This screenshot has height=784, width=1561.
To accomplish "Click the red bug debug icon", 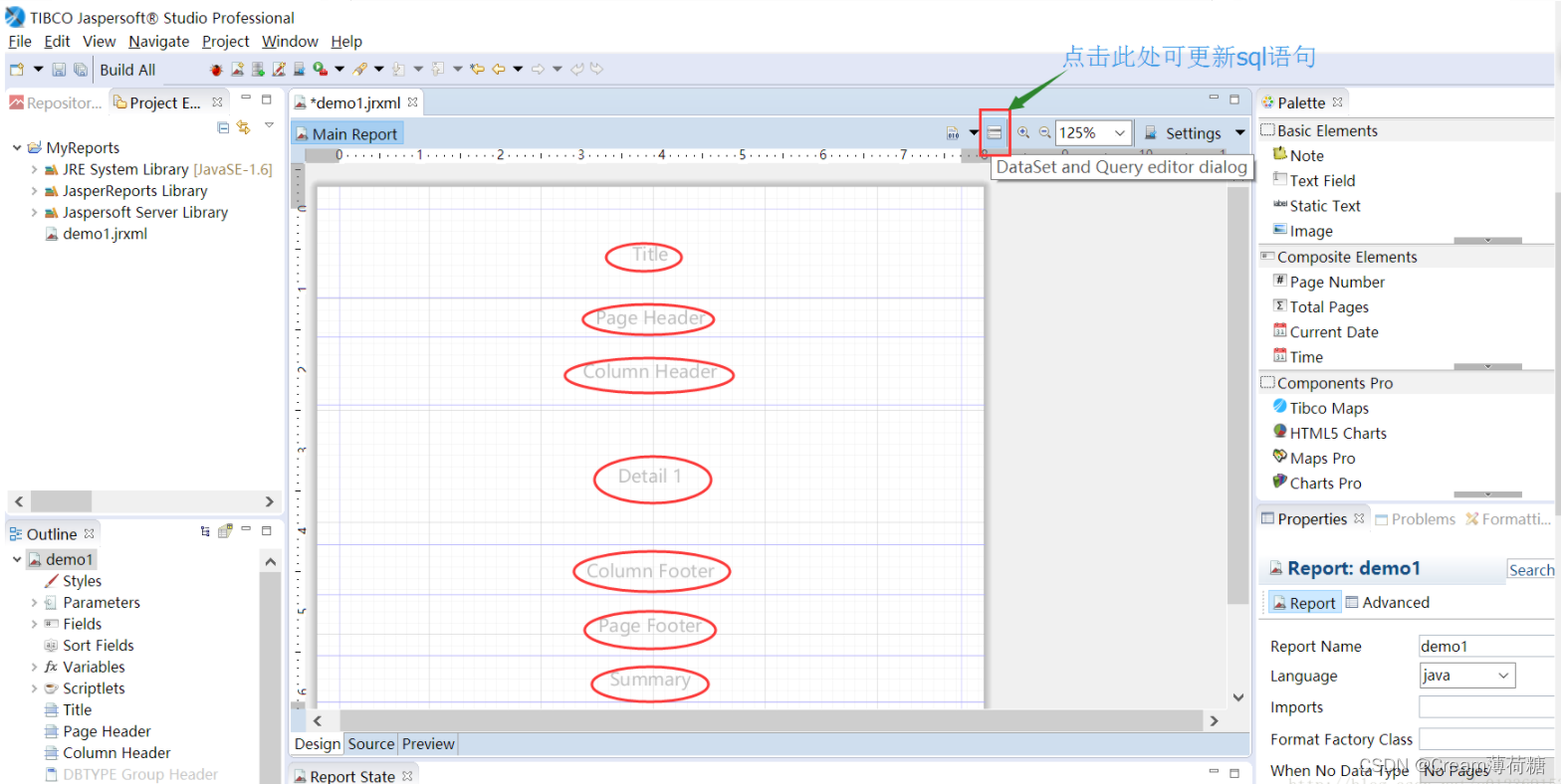I will coord(216,70).
